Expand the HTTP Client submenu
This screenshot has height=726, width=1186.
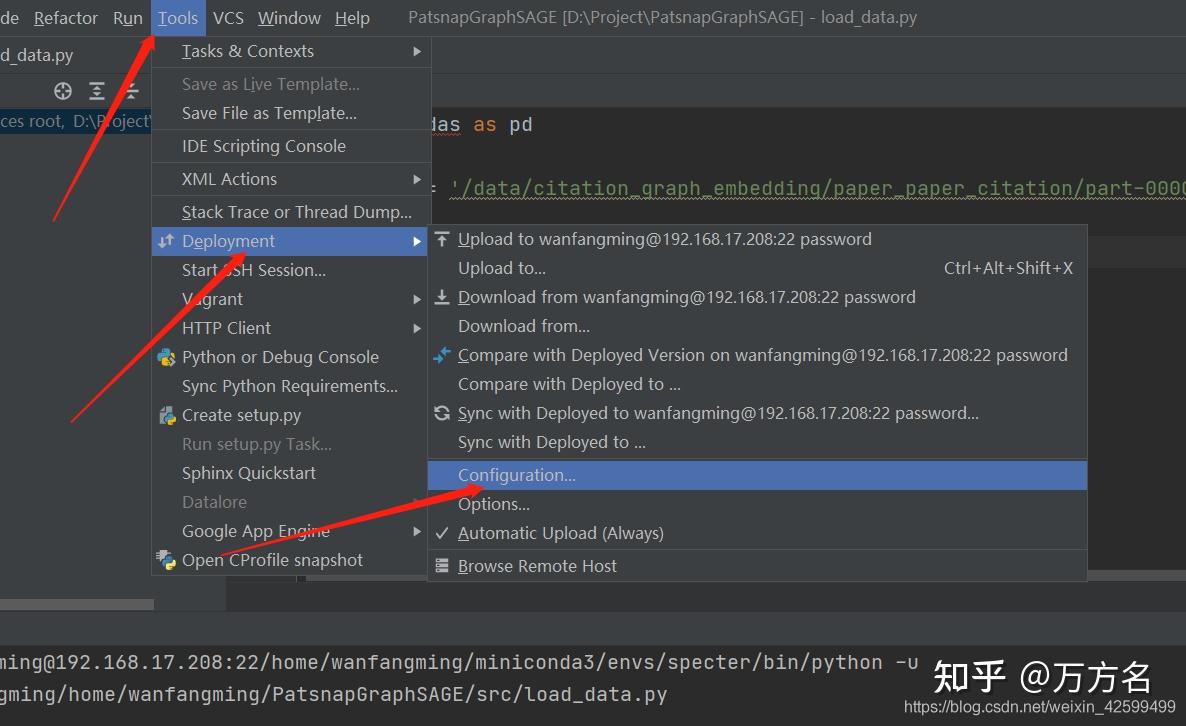pos(226,328)
